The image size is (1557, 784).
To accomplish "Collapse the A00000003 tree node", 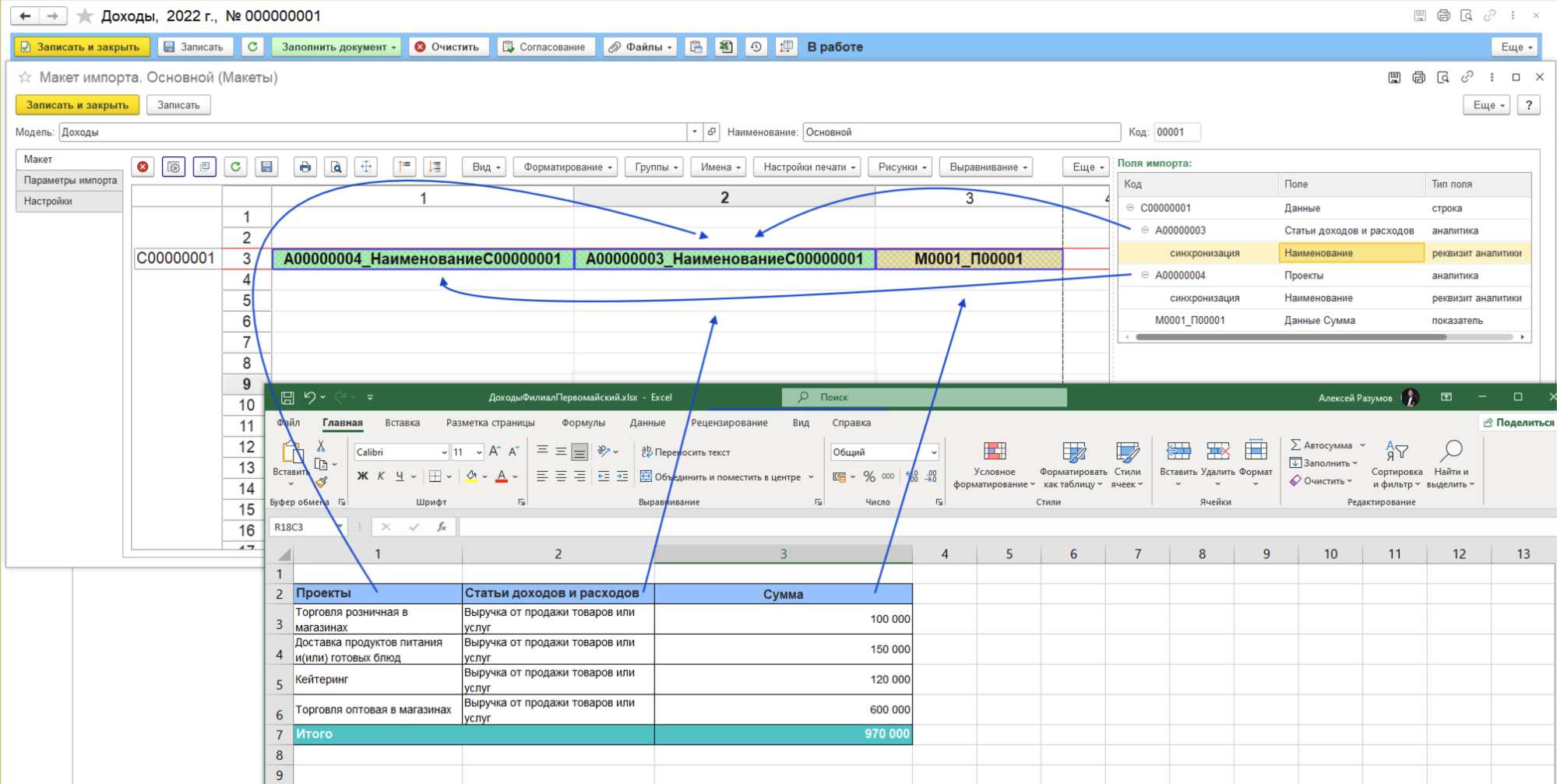I will point(1145,230).
